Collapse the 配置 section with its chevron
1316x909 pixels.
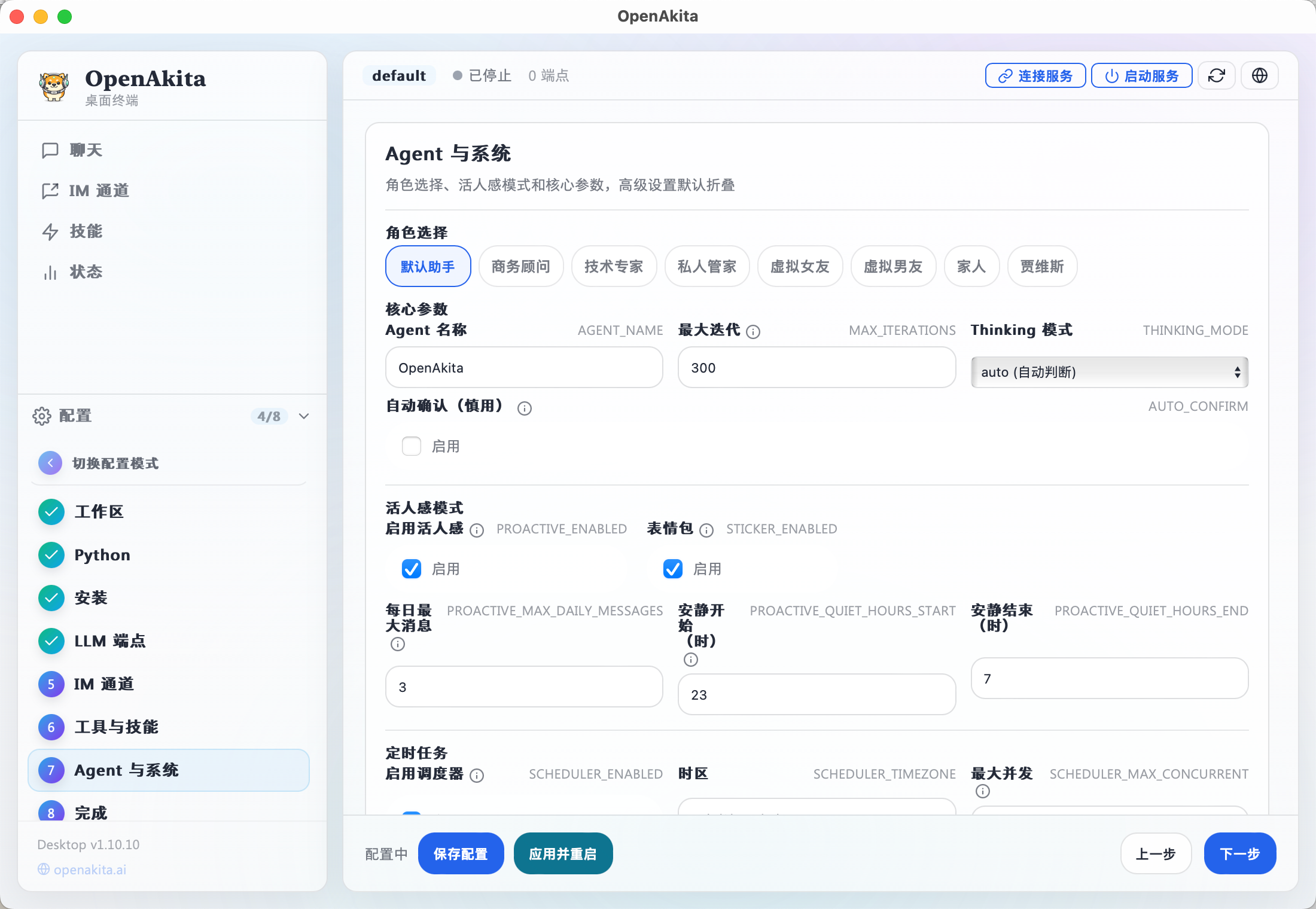pyautogui.click(x=303, y=416)
